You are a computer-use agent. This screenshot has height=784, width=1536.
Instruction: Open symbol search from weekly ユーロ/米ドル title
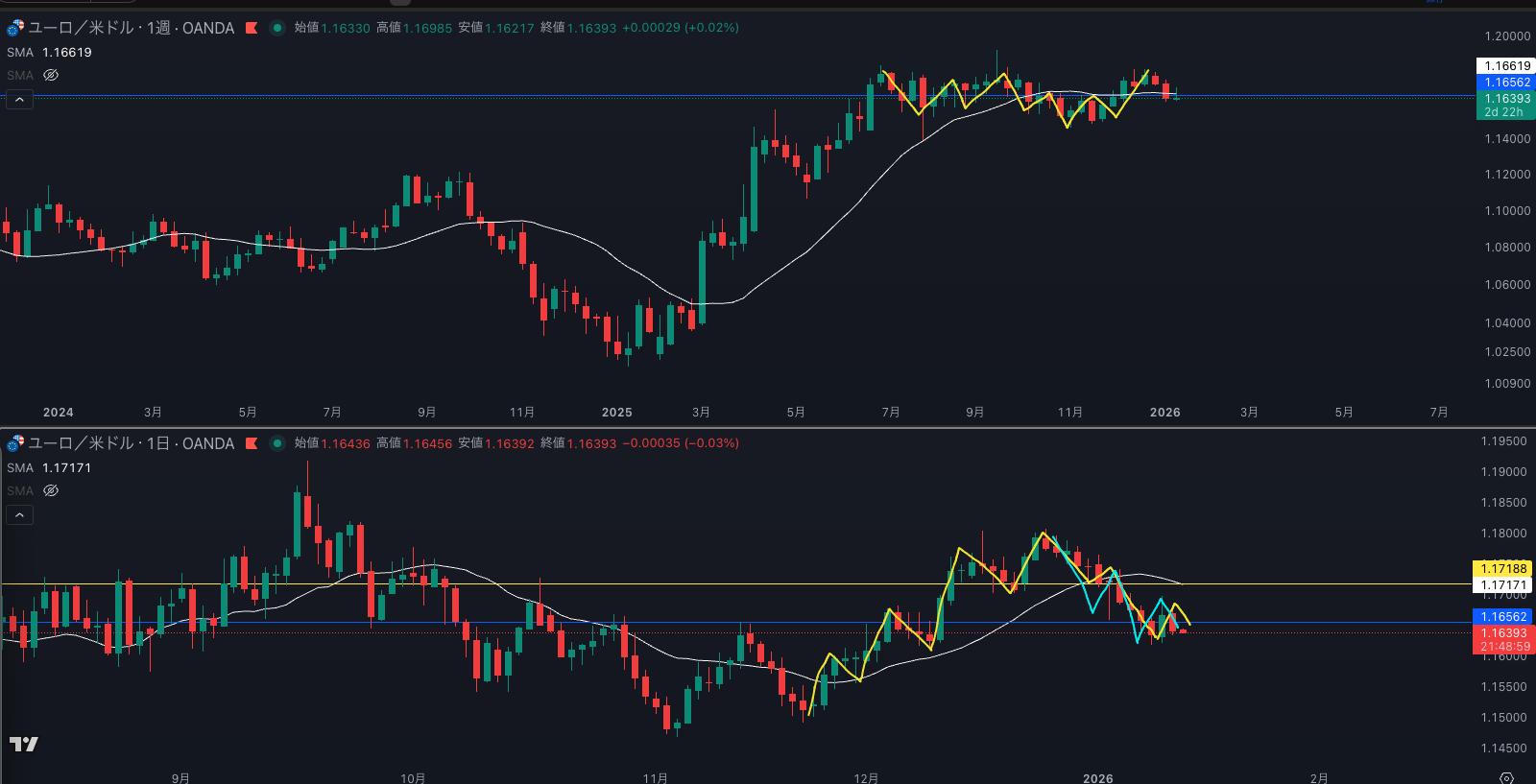[82, 28]
